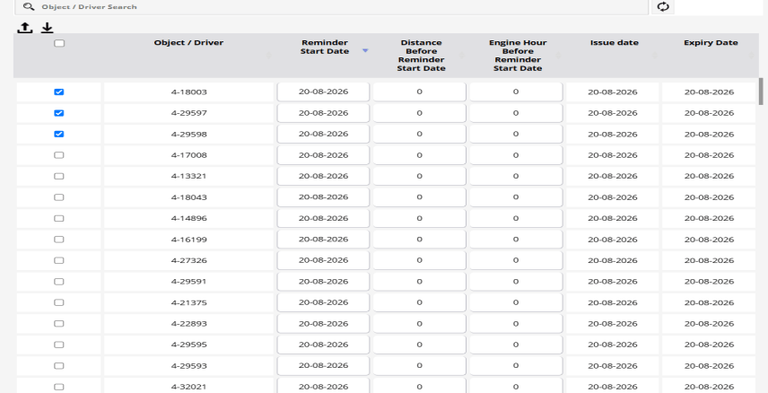Sort by Distance Before Reminder Start Date header
Image resolution: width=768 pixels, height=393 pixels.
pos(421,55)
